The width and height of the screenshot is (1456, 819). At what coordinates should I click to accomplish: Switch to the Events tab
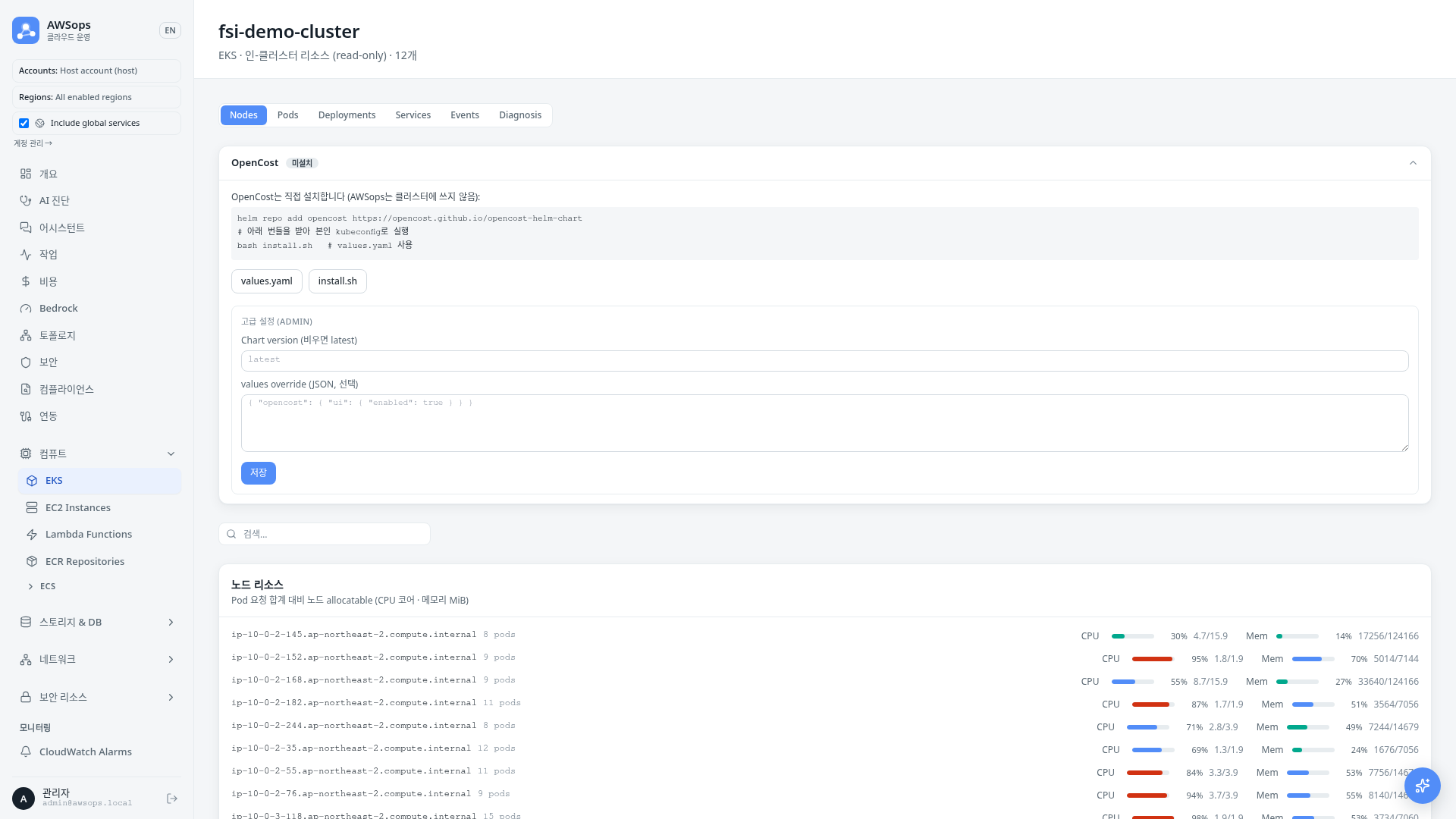click(465, 115)
